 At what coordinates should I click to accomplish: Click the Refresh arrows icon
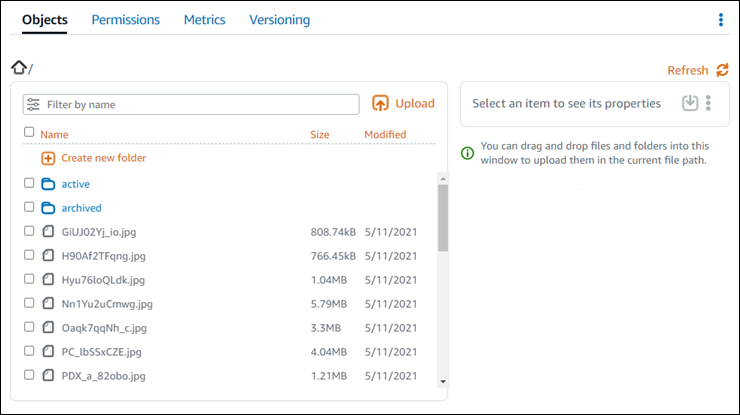click(x=722, y=70)
